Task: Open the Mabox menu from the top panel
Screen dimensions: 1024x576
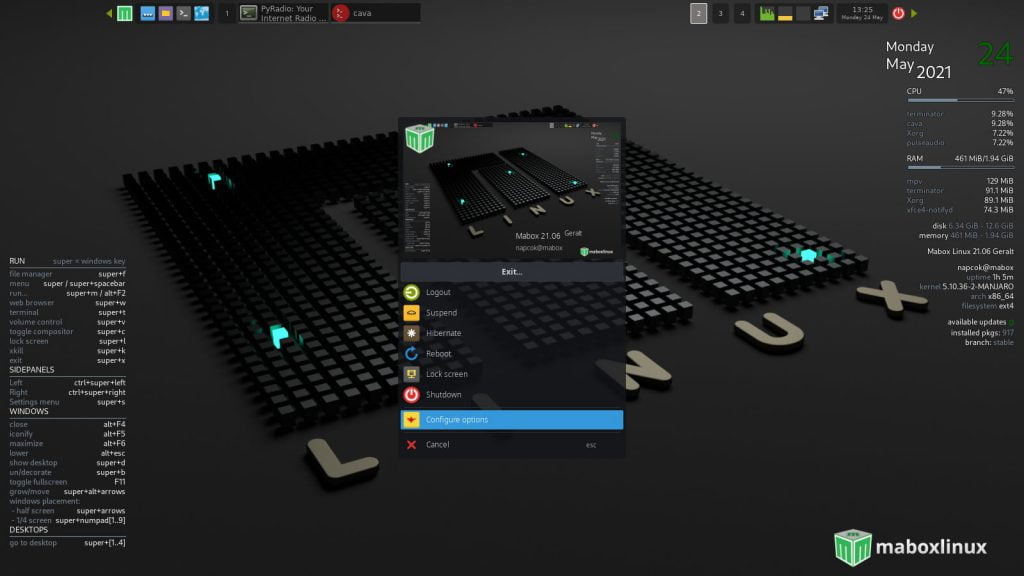Action: [125, 13]
